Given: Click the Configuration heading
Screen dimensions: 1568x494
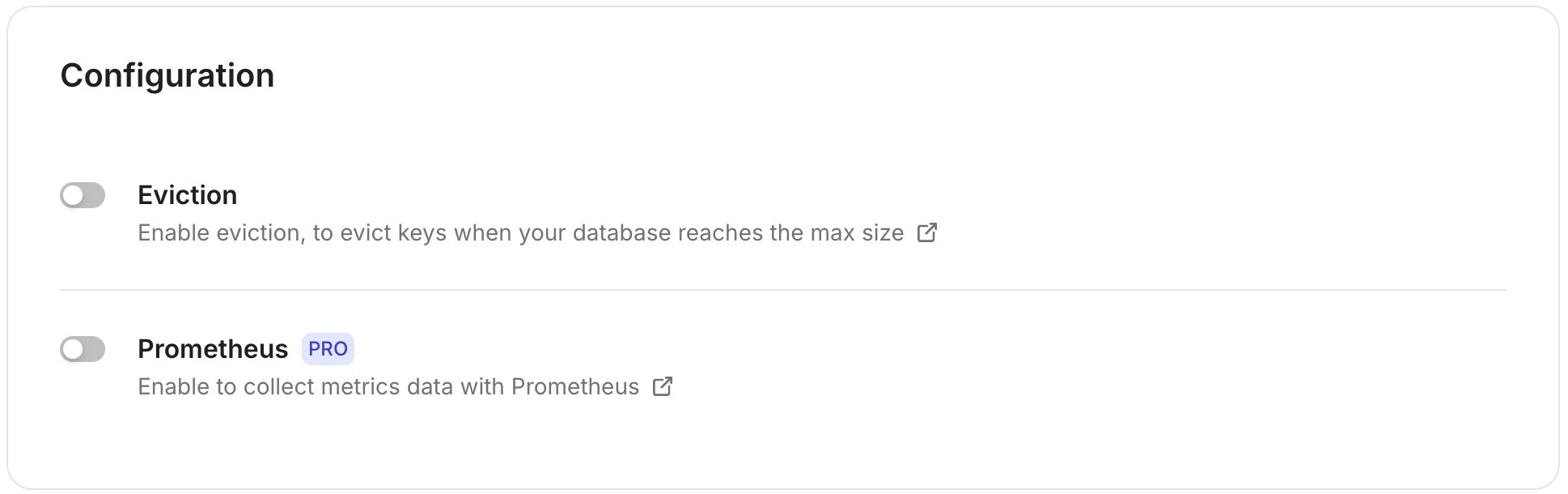Looking at the screenshot, I should (167, 75).
